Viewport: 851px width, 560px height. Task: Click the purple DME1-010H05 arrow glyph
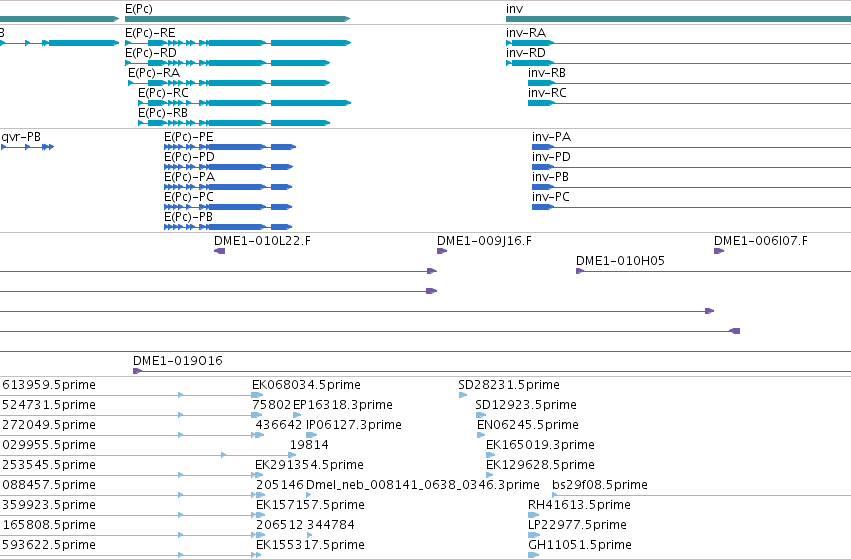coord(580,271)
